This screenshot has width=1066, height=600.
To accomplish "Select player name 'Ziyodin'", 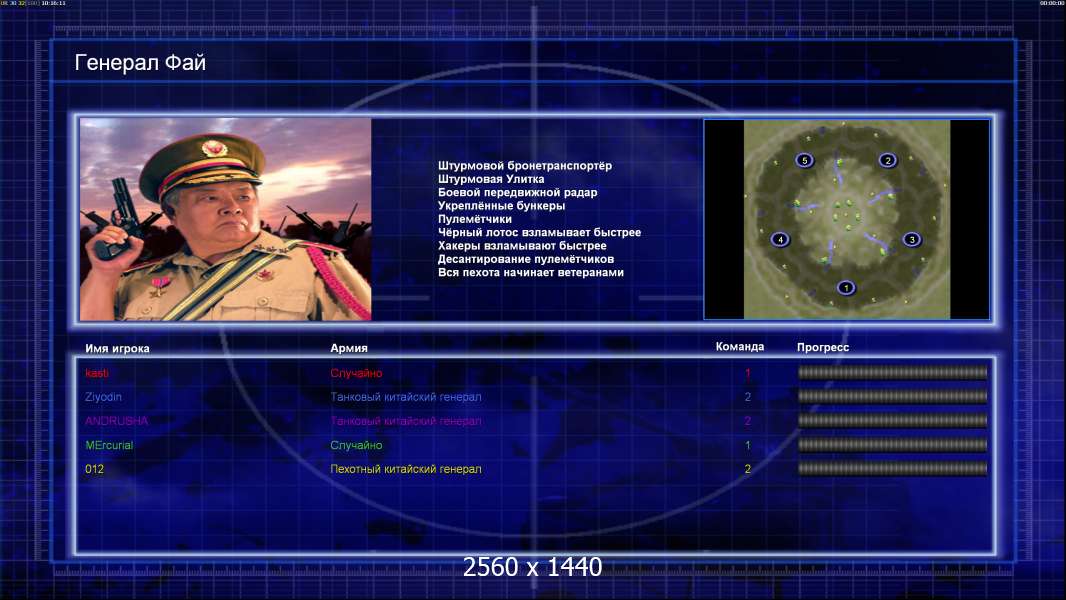I will point(103,397).
